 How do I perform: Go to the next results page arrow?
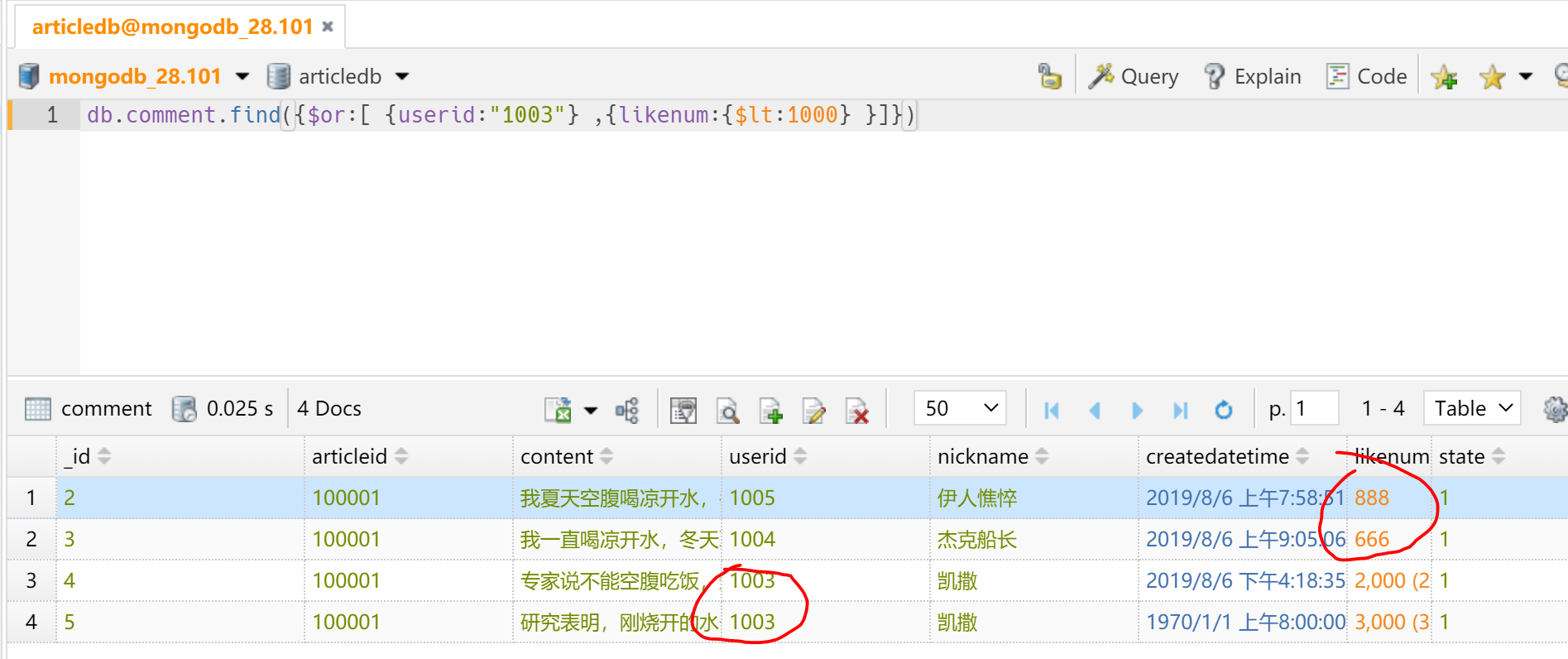pos(1137,410)
